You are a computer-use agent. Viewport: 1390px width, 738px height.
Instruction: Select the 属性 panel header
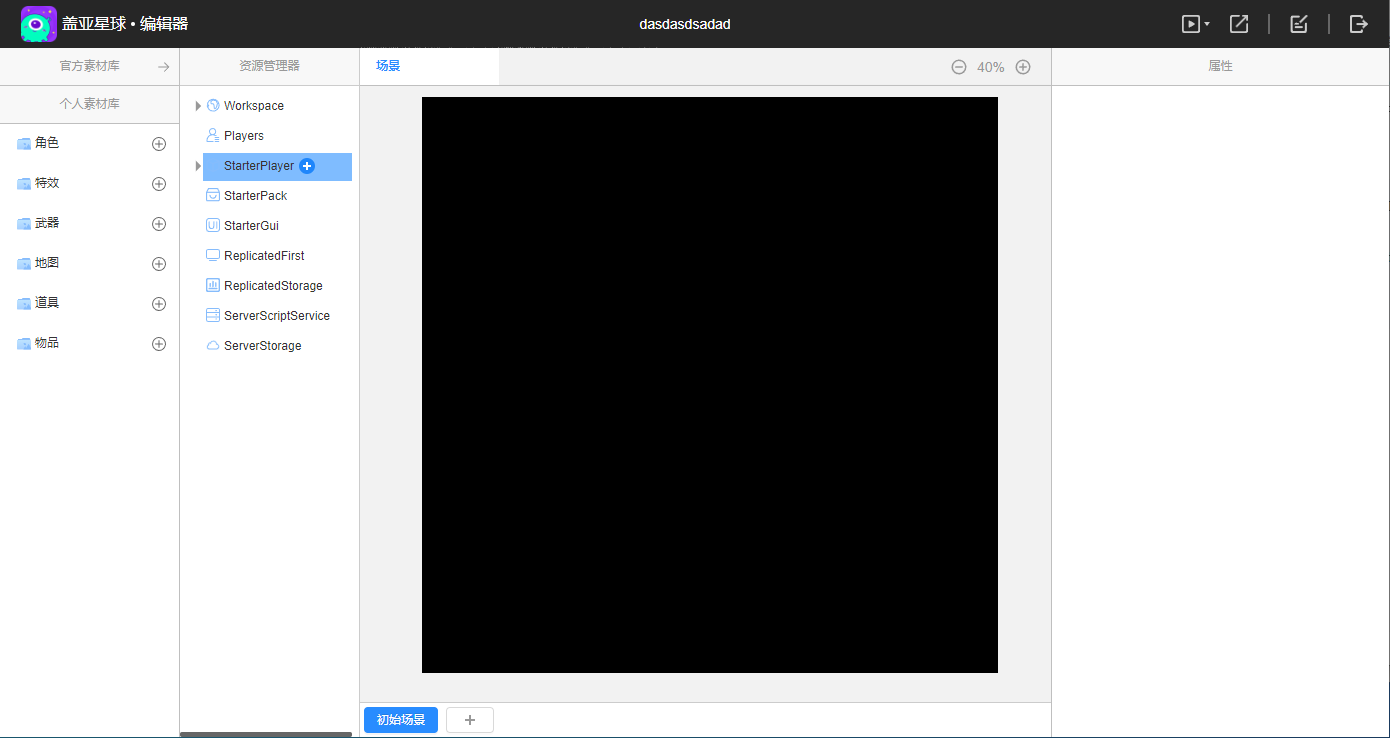coord(1220,66)
